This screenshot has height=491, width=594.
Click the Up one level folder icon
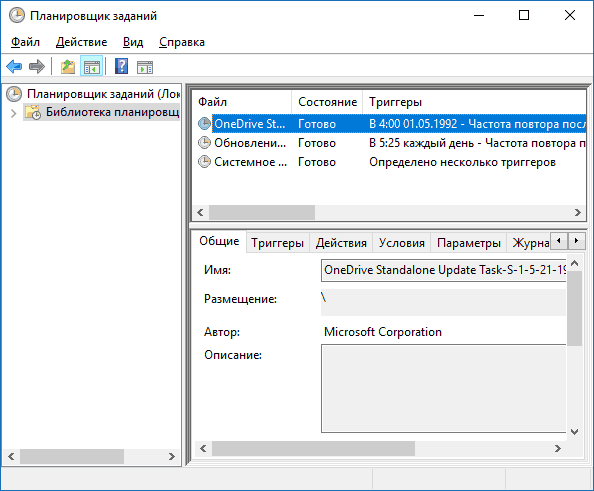[x=68, y=67]
